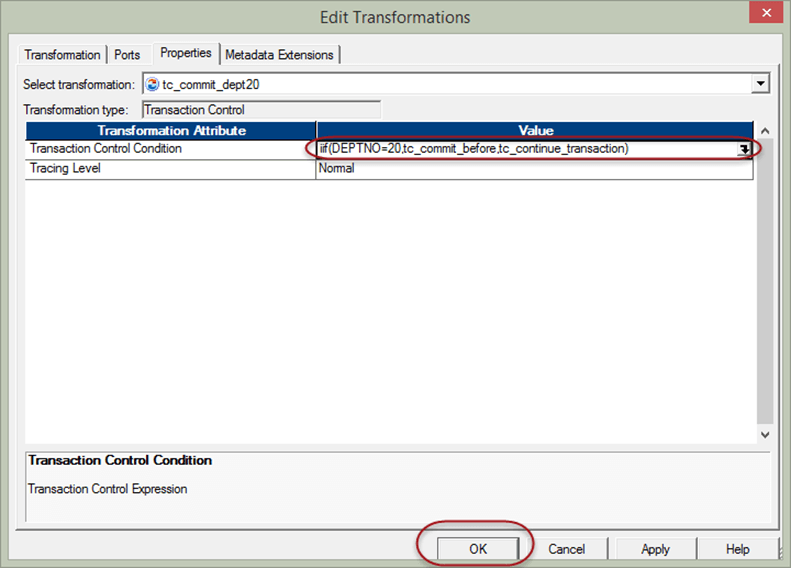Select the Properties tab
Screen dimensions: 791x568
[185, 53]
